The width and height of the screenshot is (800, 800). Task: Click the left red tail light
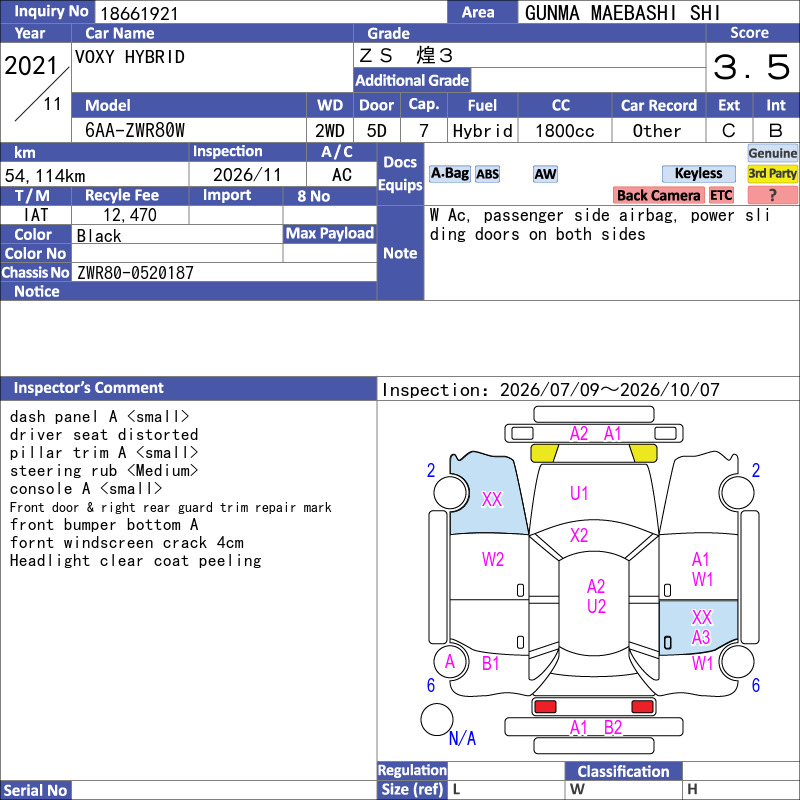tap(545, 707)
